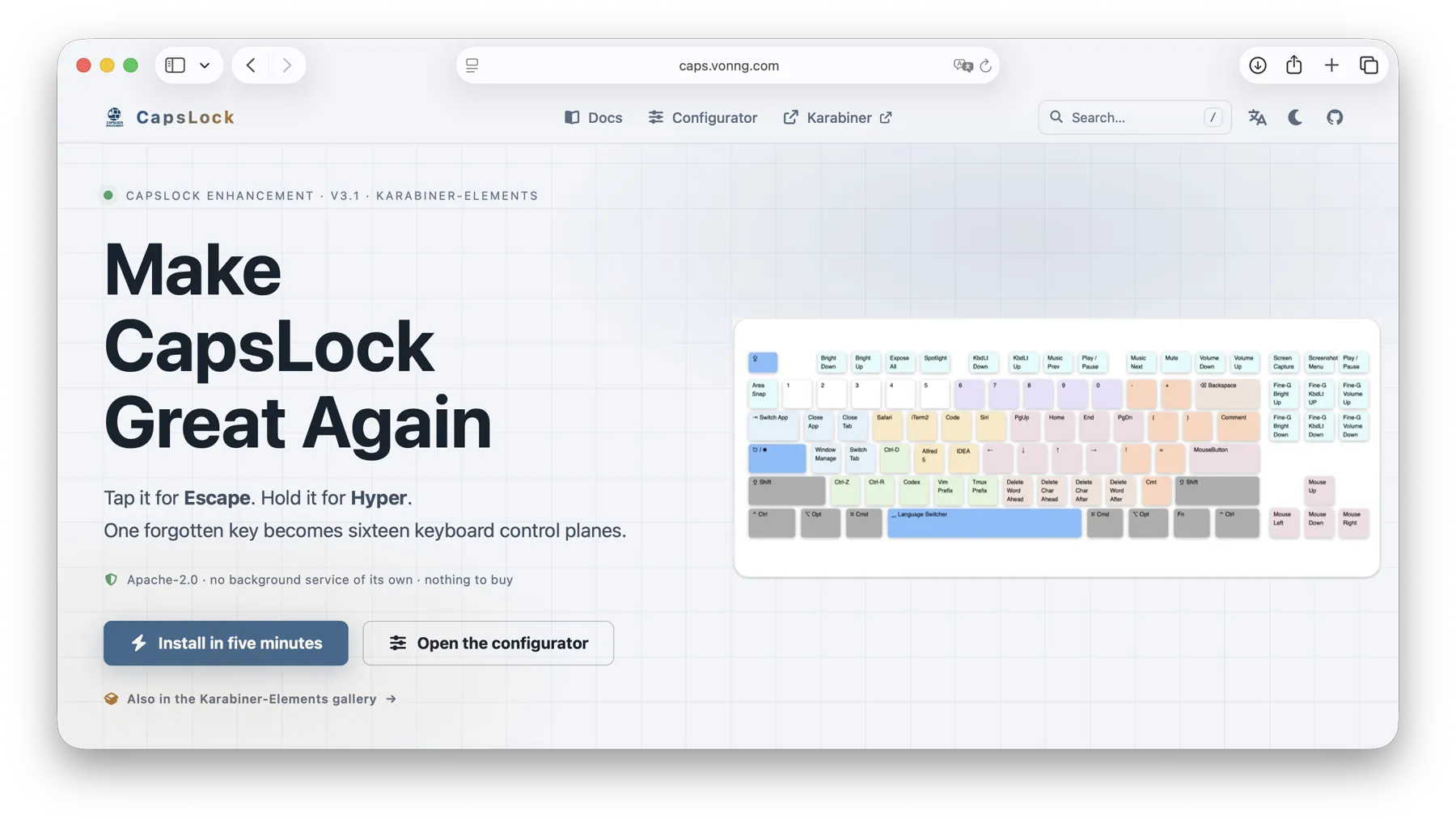This screenshot has height=819, width=1456.
Task: Go to the Configurator nav item
Action: pyautogui.click(x=703, y=117)
